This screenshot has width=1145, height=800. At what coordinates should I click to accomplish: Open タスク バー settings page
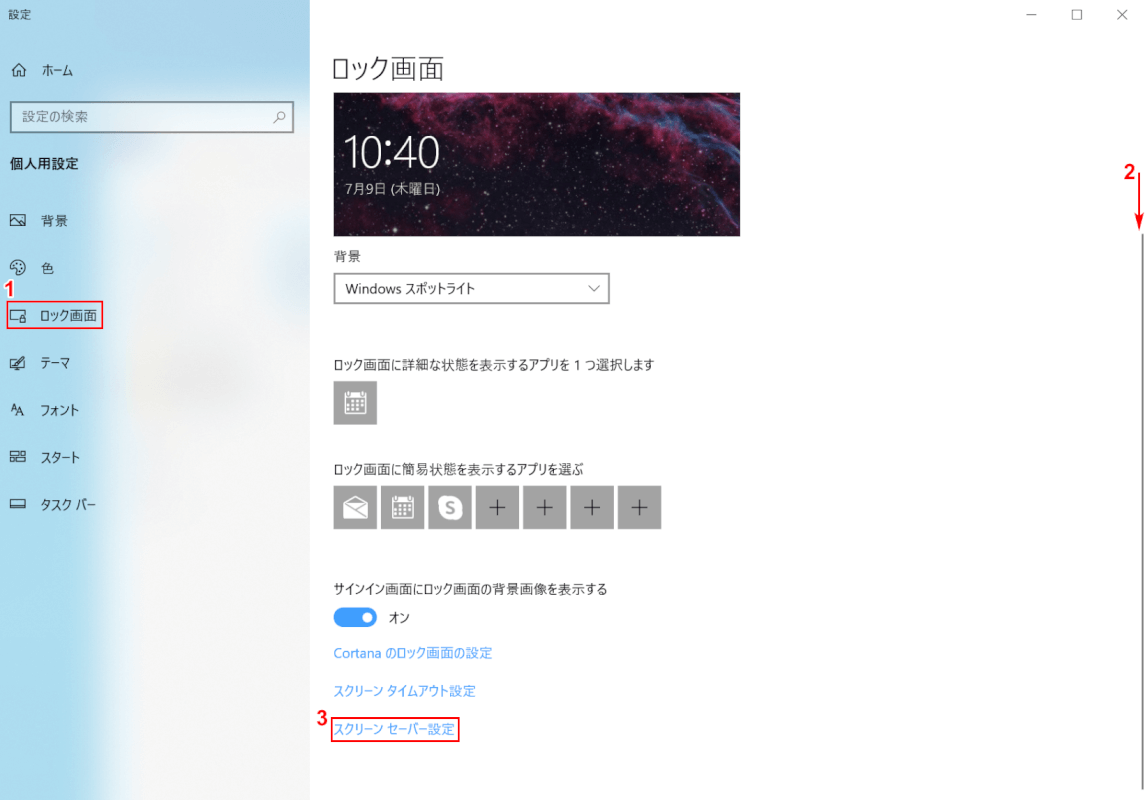pyautogui.click(x=67, y=505)
